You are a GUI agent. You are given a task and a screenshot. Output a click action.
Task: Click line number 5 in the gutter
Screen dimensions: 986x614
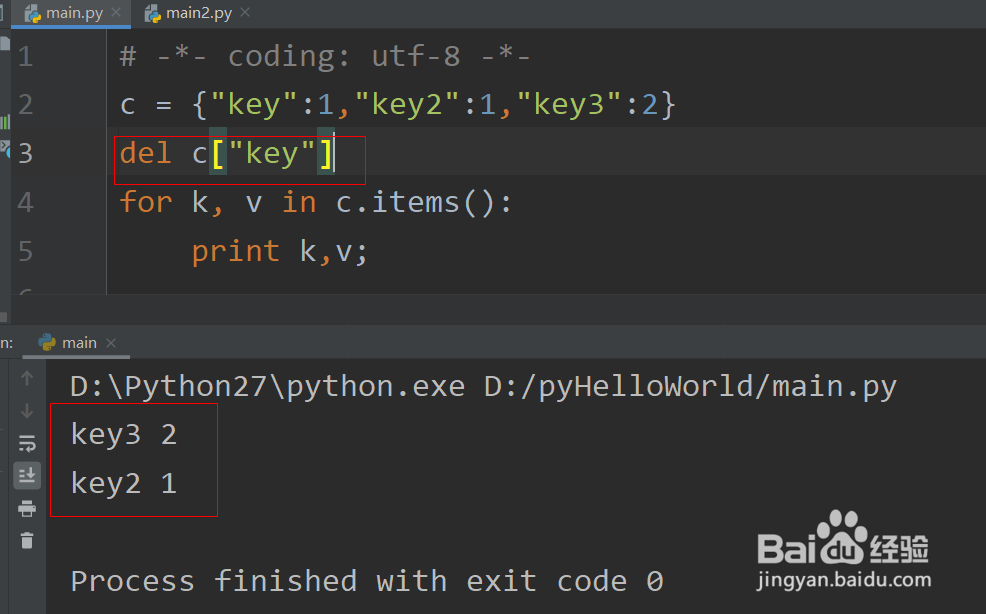[25, 251]
